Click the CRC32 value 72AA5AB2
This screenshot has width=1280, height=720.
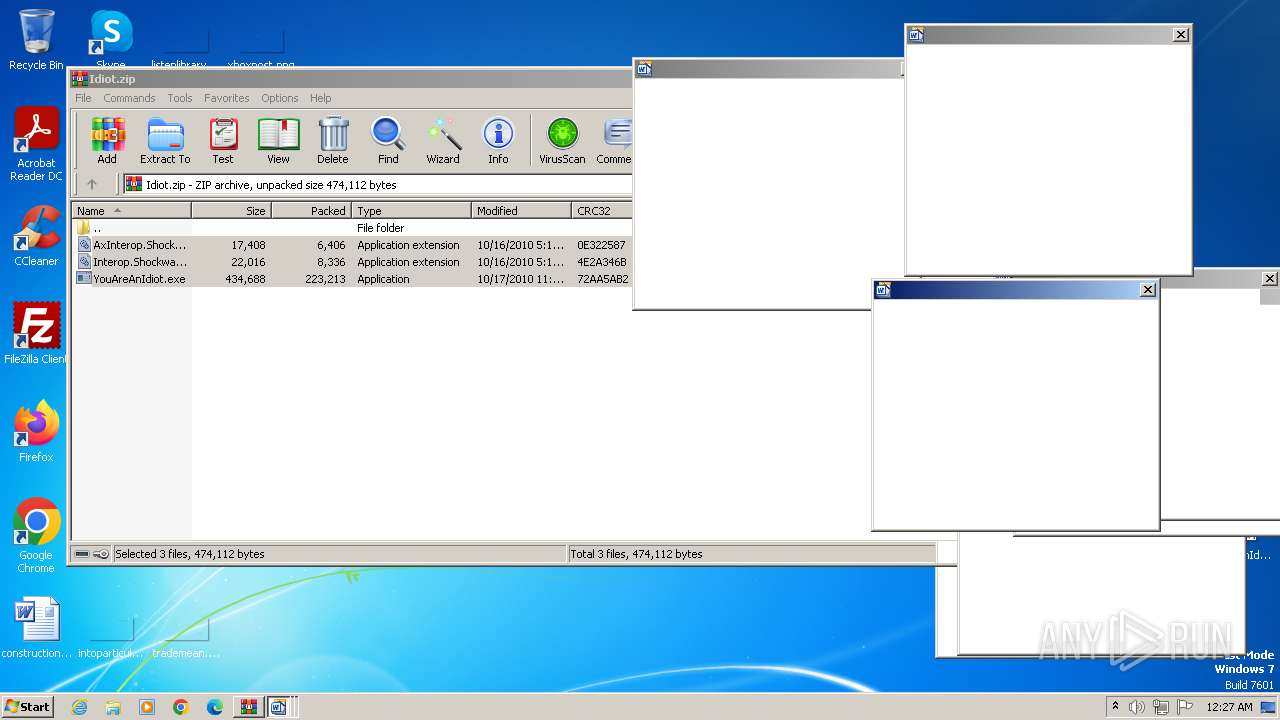(x=602, y=279)
